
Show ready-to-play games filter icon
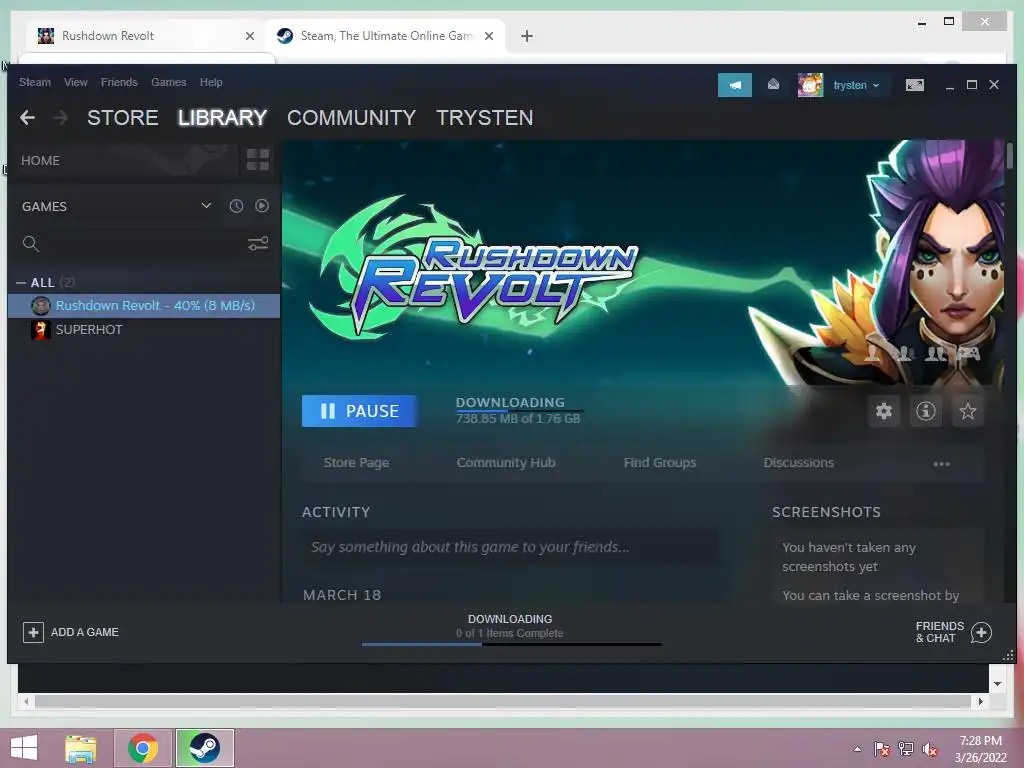tap(262, 206)
